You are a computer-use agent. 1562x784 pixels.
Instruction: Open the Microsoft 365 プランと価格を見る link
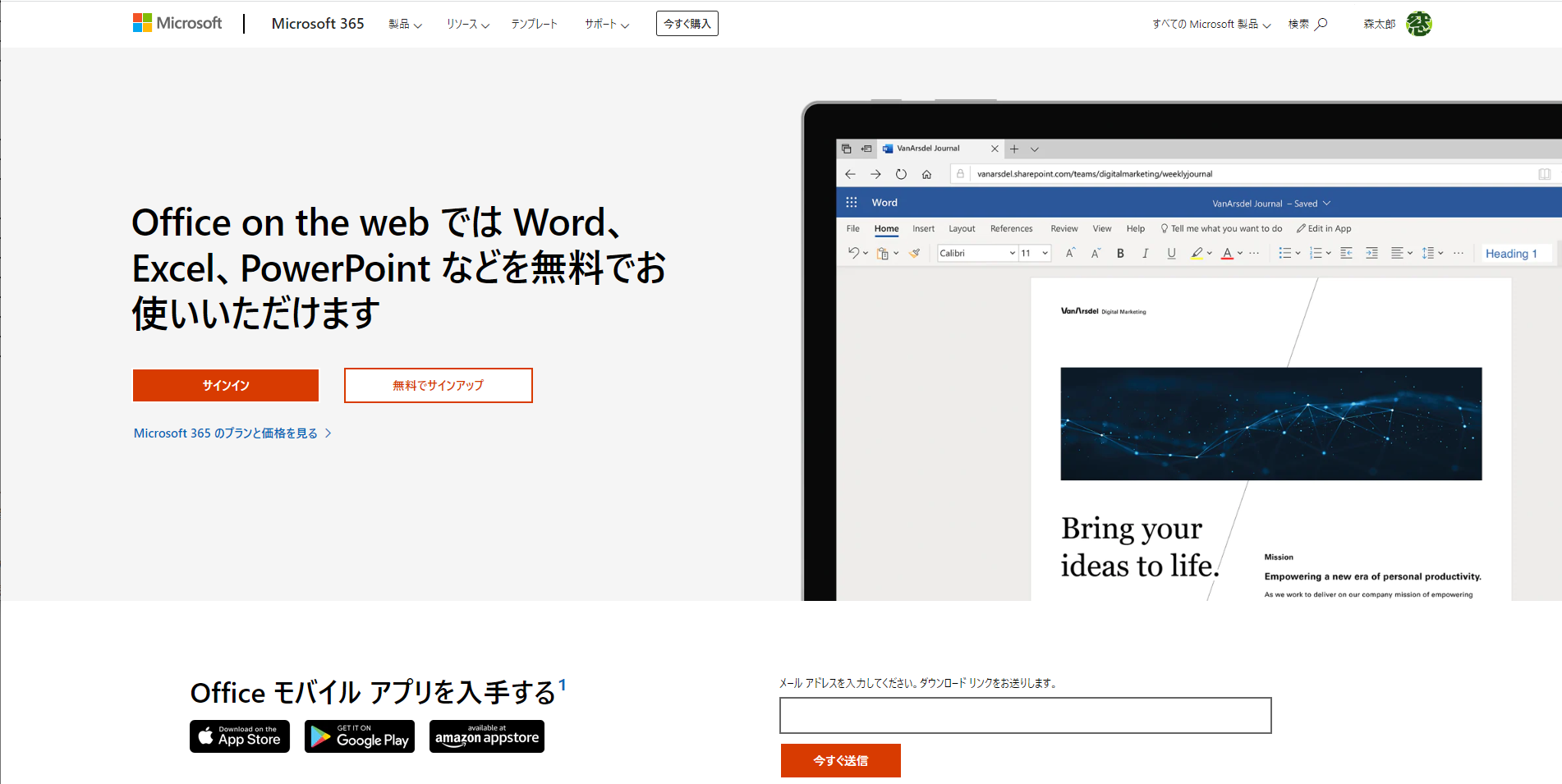[x=227, y=433]
